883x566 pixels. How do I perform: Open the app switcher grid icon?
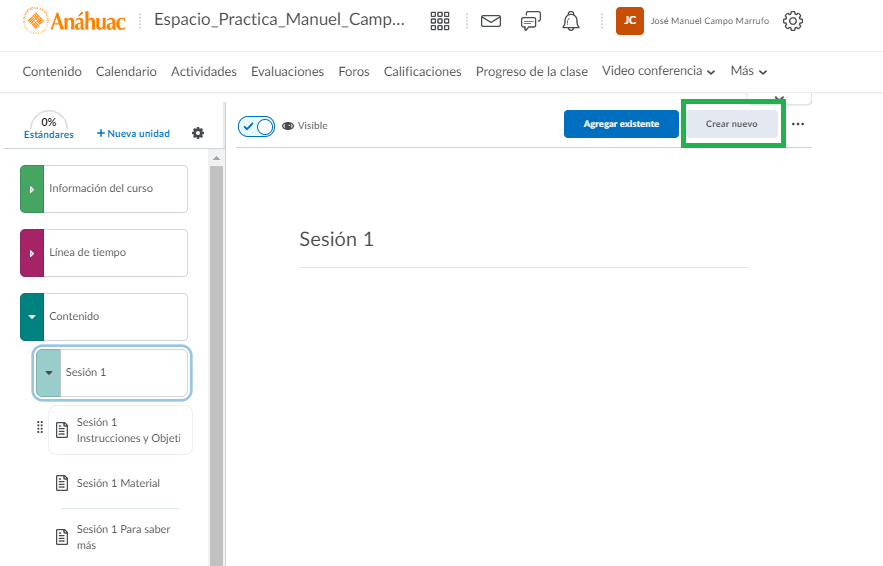point(439,21)
